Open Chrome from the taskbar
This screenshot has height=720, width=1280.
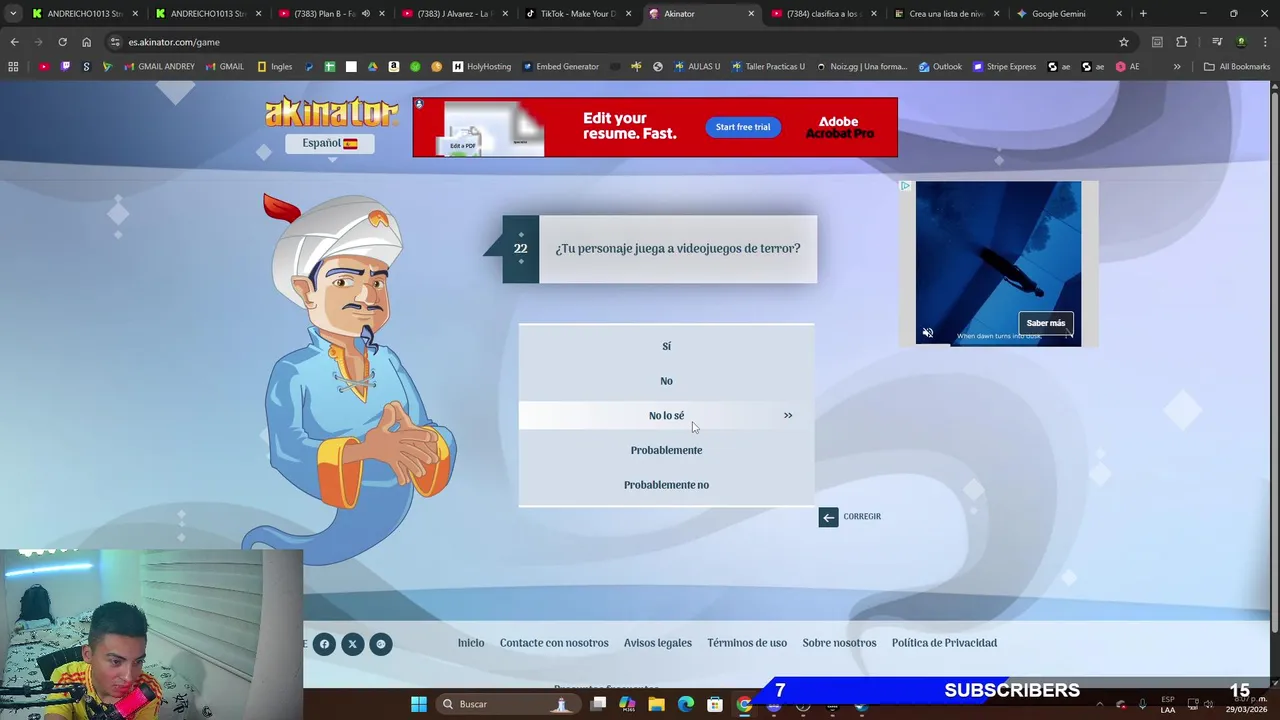(x=744, y=704)
